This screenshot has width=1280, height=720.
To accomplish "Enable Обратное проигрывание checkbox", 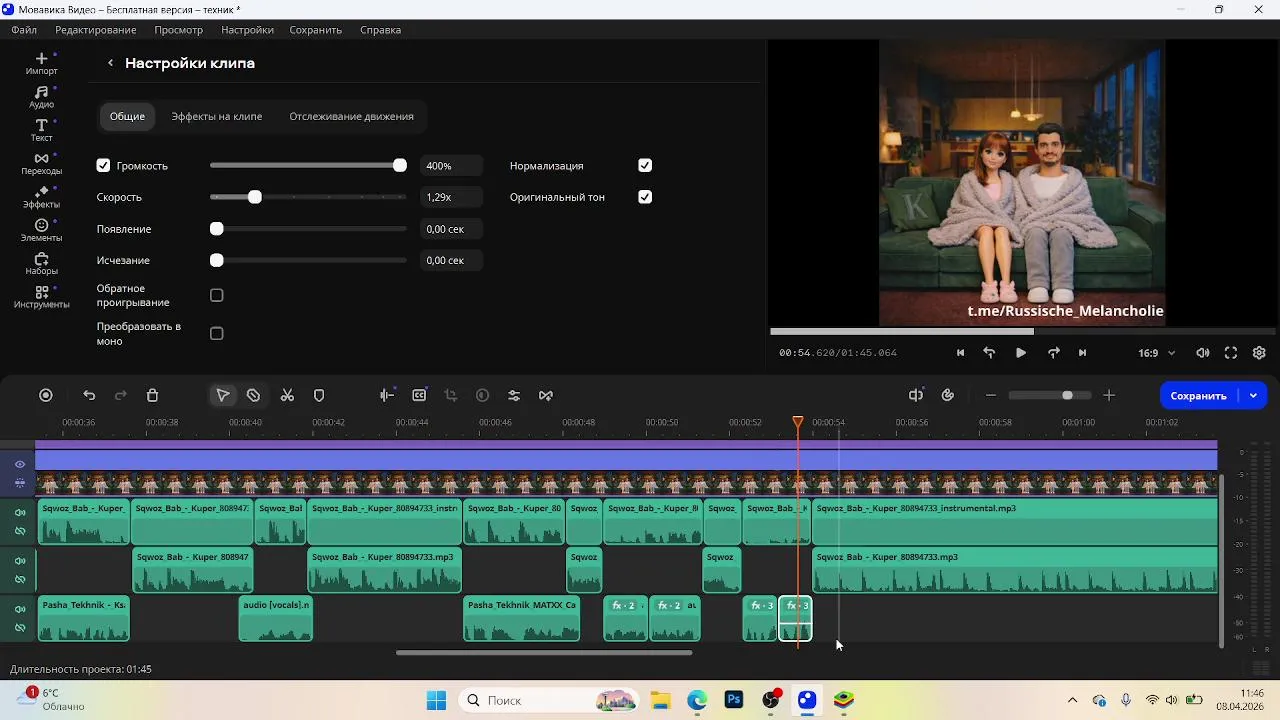I will pyautogui.click(x=217, y=296).
